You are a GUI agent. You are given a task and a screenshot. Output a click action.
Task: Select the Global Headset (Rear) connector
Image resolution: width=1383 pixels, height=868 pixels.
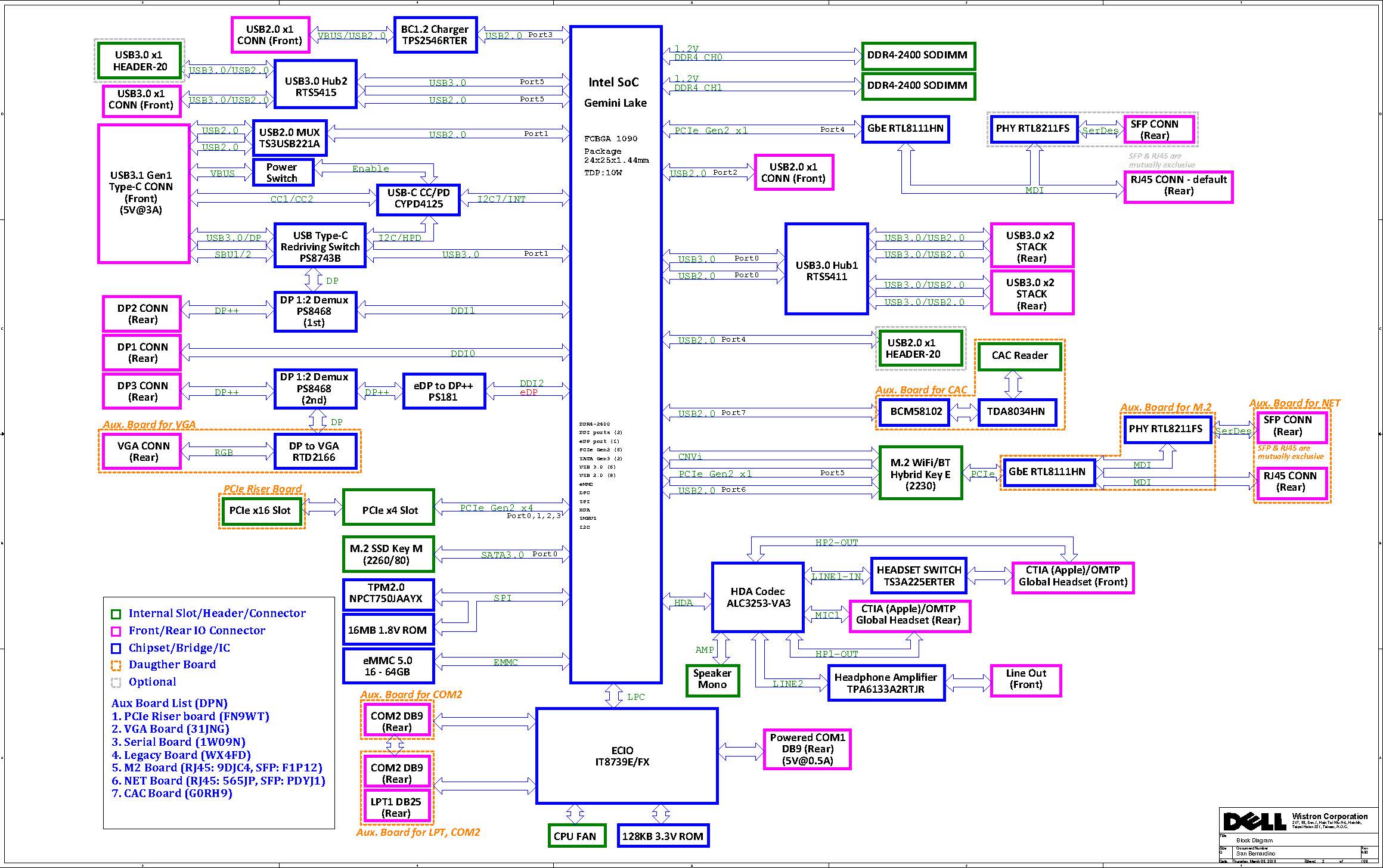[x=909, y=615]
